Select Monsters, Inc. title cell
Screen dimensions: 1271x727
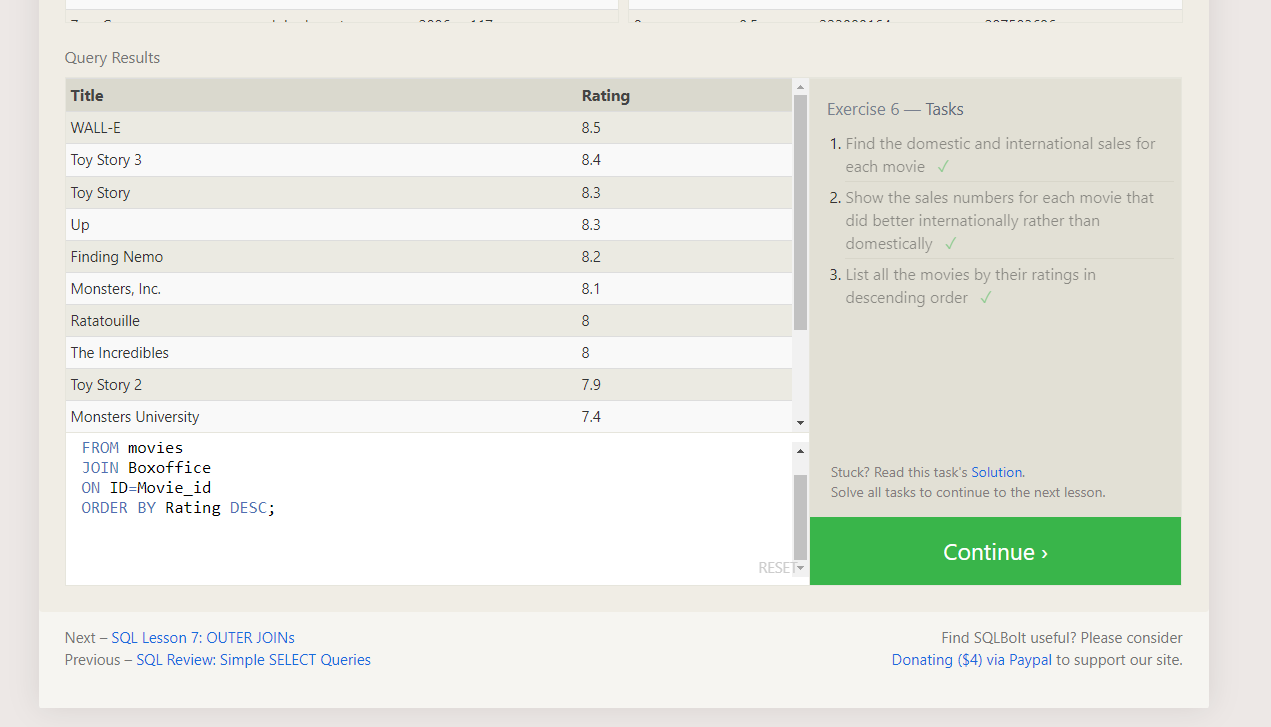click(116, 289)
